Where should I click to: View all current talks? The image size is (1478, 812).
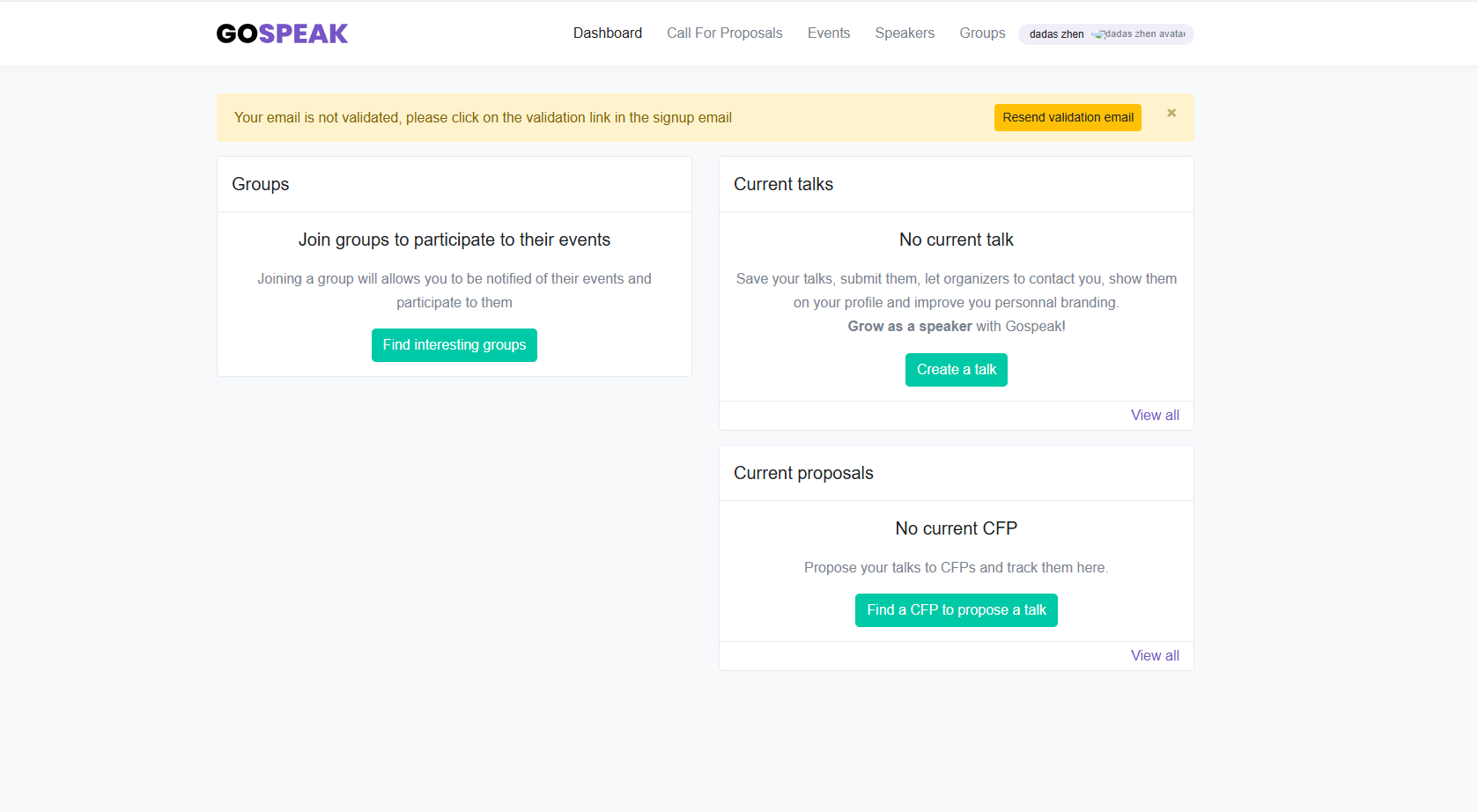point(1155,416)
